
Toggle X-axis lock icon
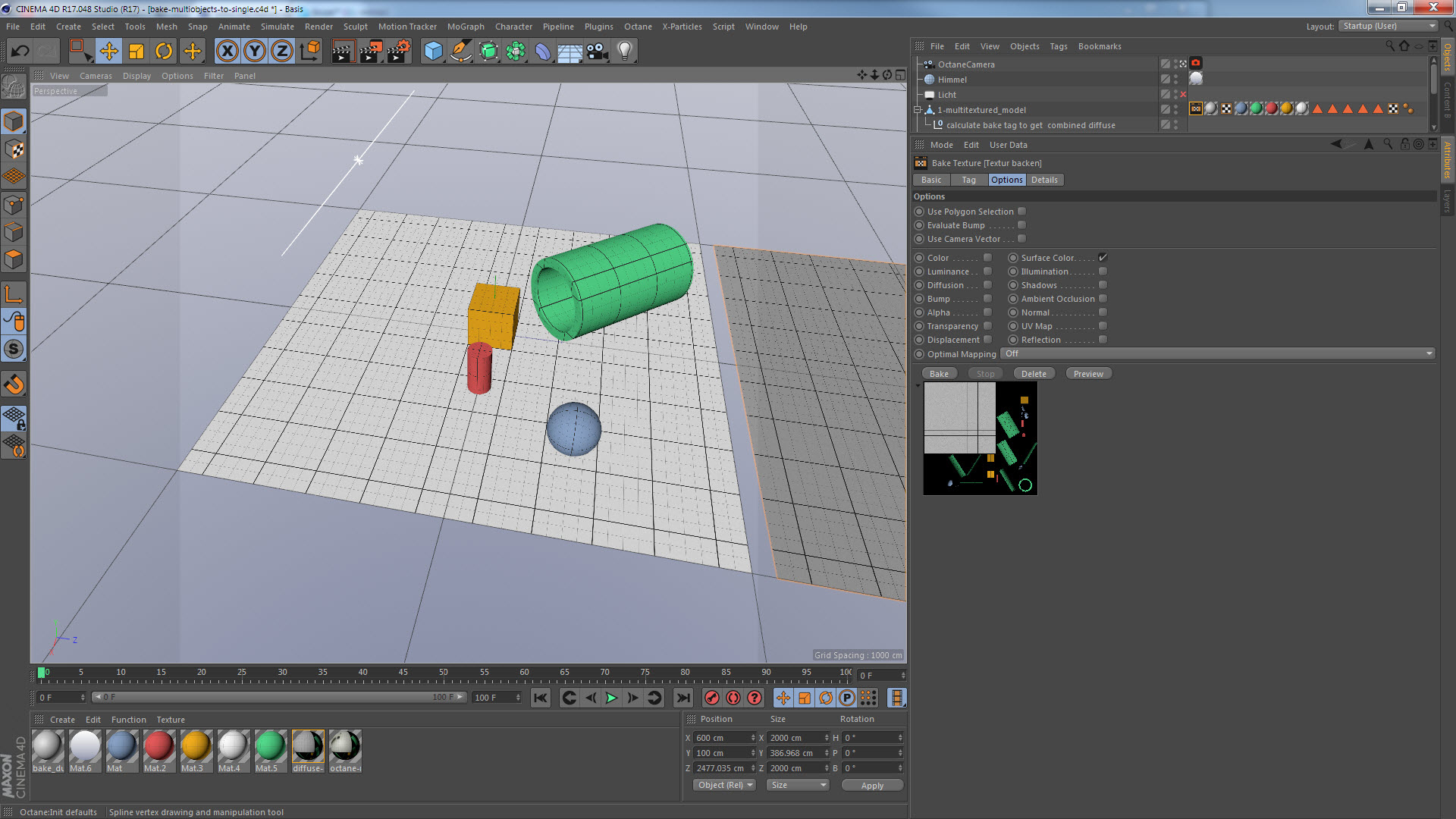coord(227,52)
